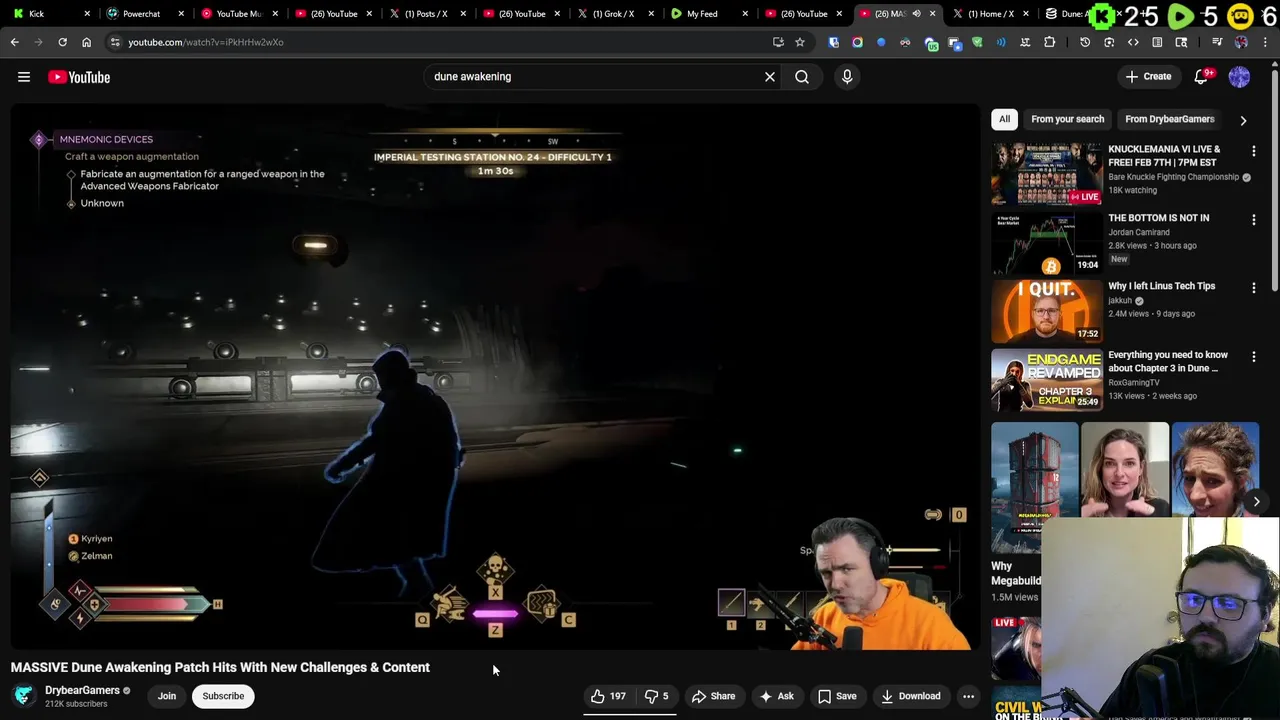1280x720 pixels.
Task: Open the Chrome profile avatar
Action: (x=1241, y=42)
